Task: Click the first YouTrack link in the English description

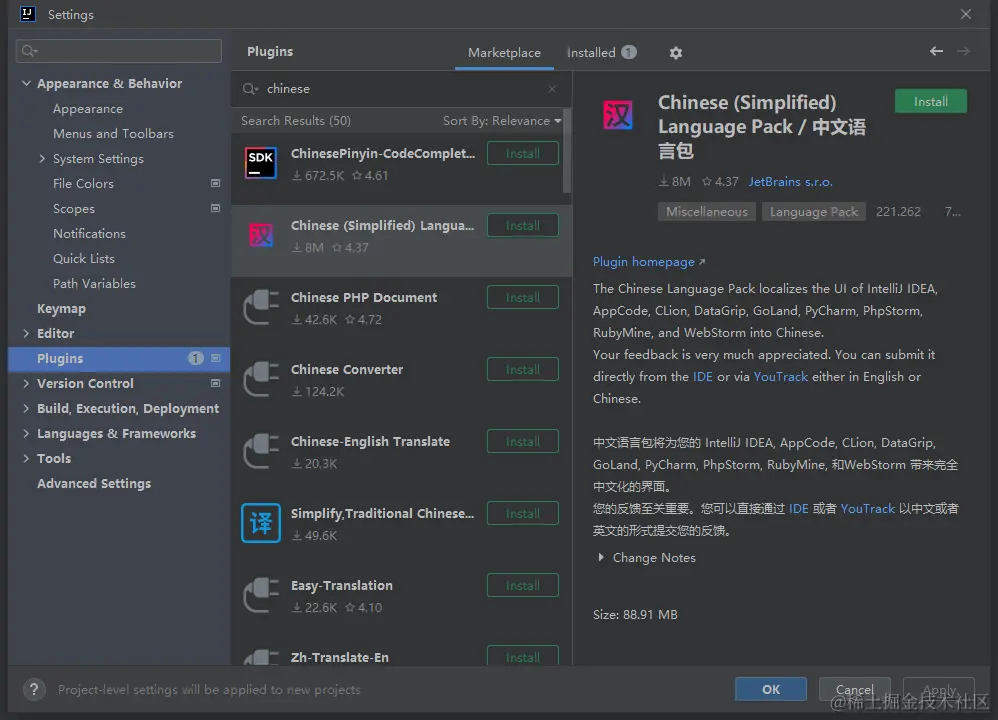Action: click(780, 376)
